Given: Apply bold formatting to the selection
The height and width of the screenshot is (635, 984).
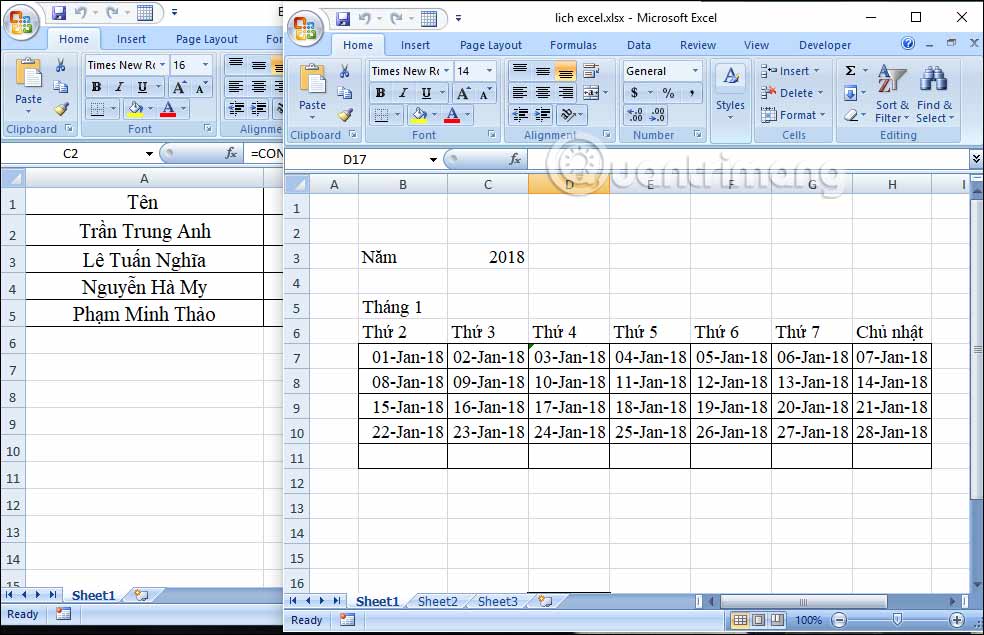Looking at the screenshot, I should tap(380, 92).
